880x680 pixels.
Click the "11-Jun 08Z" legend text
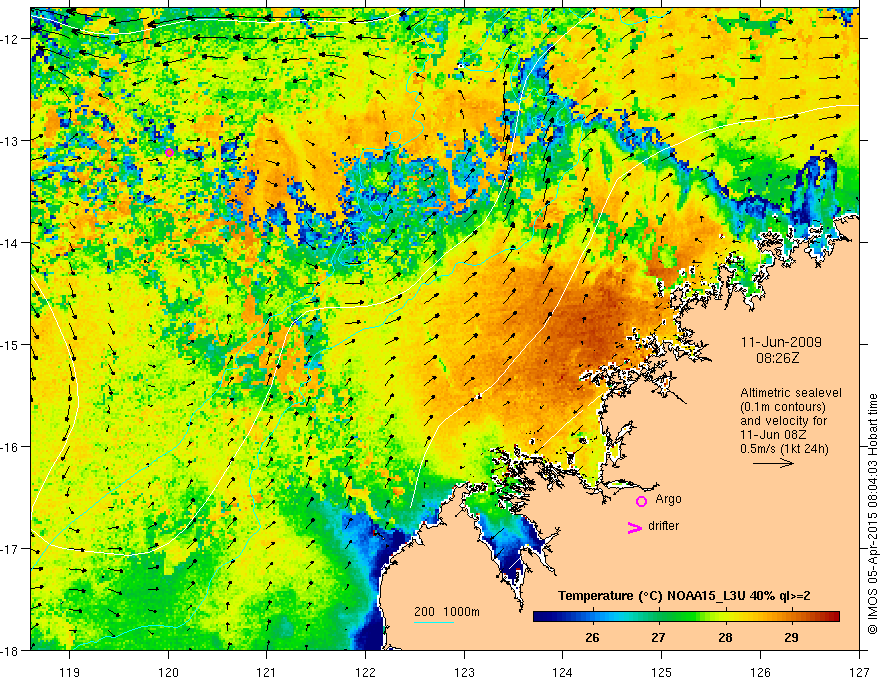click(773, 435)
